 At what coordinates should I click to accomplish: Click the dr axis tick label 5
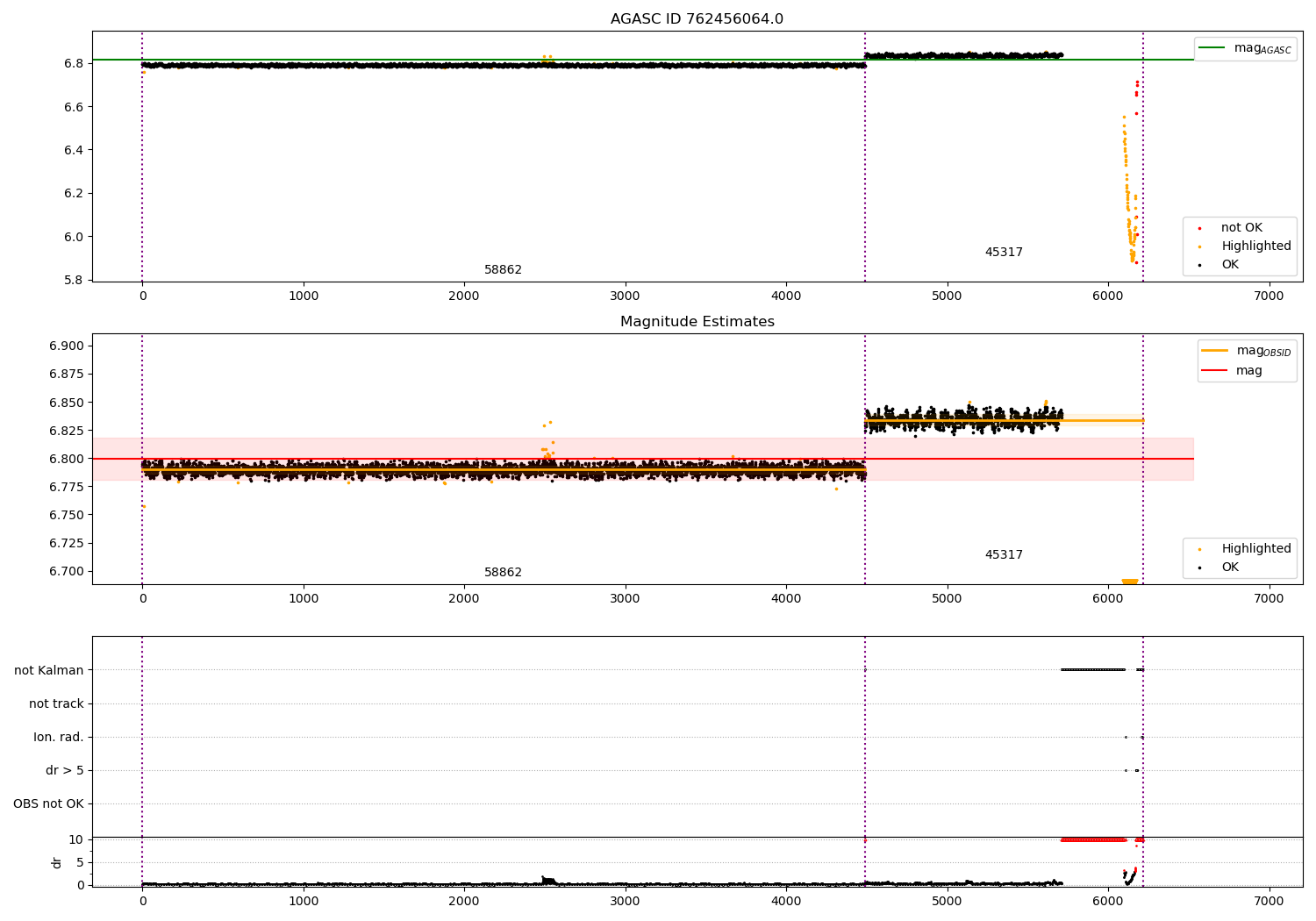[80, 863]
